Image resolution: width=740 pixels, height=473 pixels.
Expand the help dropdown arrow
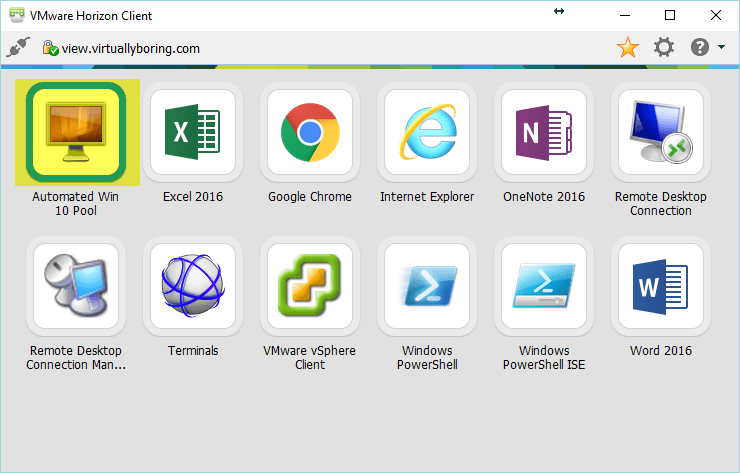(x=721, y=47)
